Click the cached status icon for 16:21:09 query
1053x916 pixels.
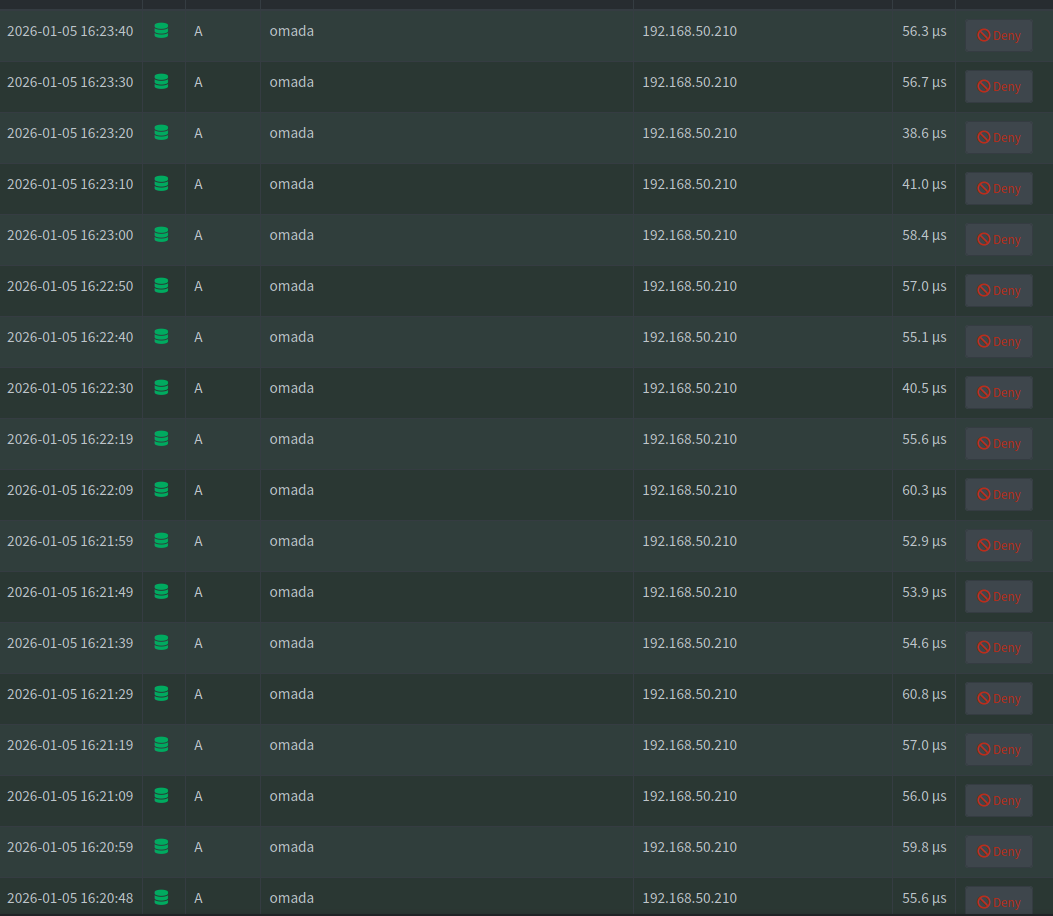pyautogui.click(x=161, y=796)
